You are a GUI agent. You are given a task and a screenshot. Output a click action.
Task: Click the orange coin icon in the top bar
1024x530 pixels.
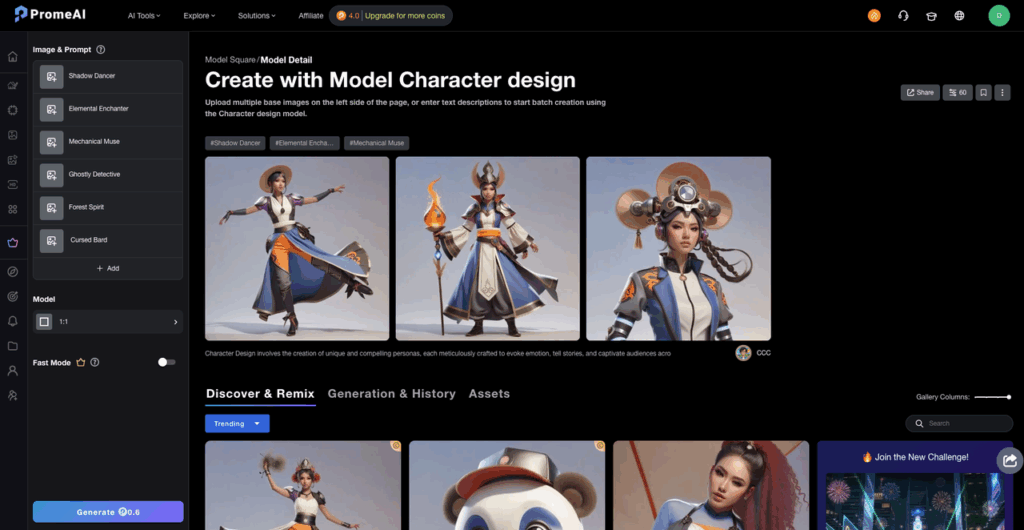pyautogui.click(x=874, y=16)
